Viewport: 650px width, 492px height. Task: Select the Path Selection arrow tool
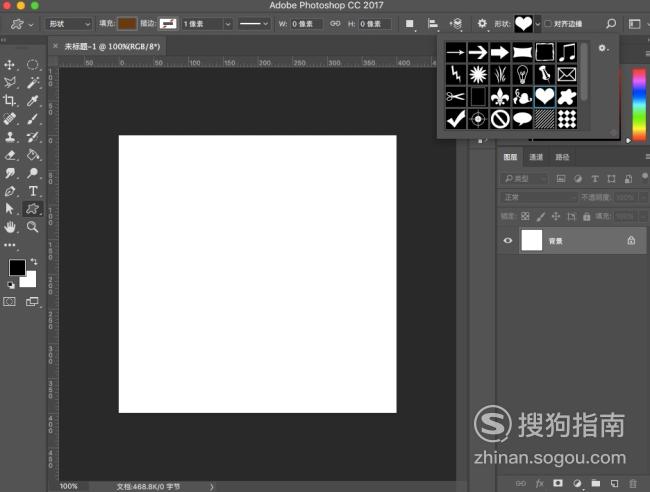click(10, 208)
